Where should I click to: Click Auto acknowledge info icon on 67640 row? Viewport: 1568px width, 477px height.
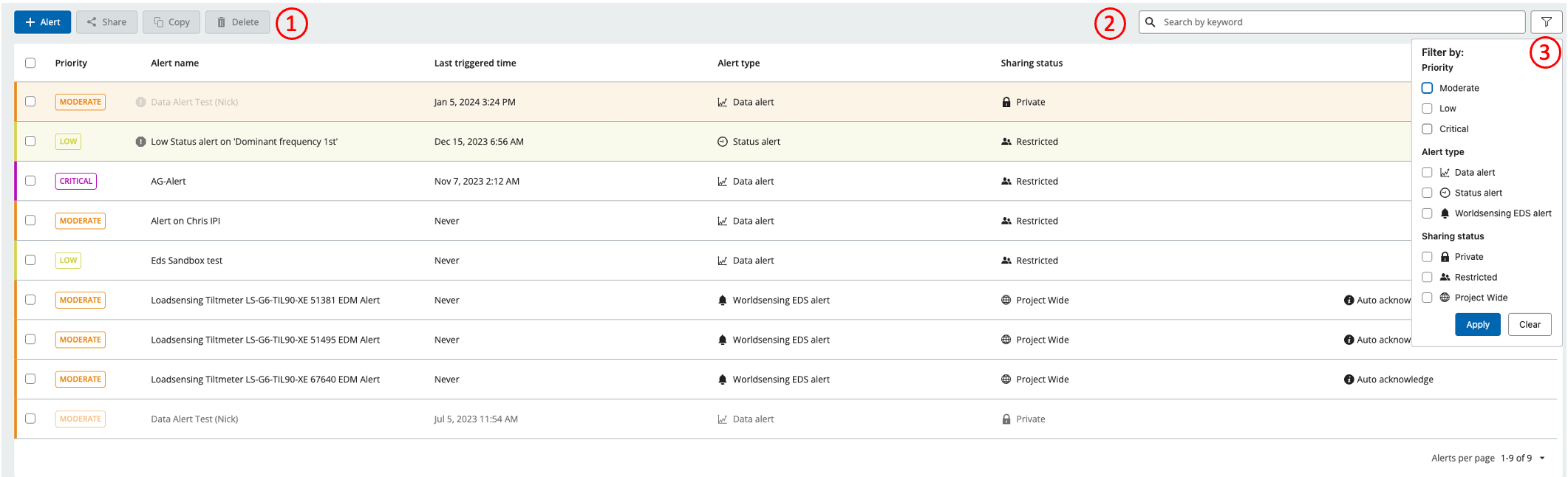[x=1349, y=380]
